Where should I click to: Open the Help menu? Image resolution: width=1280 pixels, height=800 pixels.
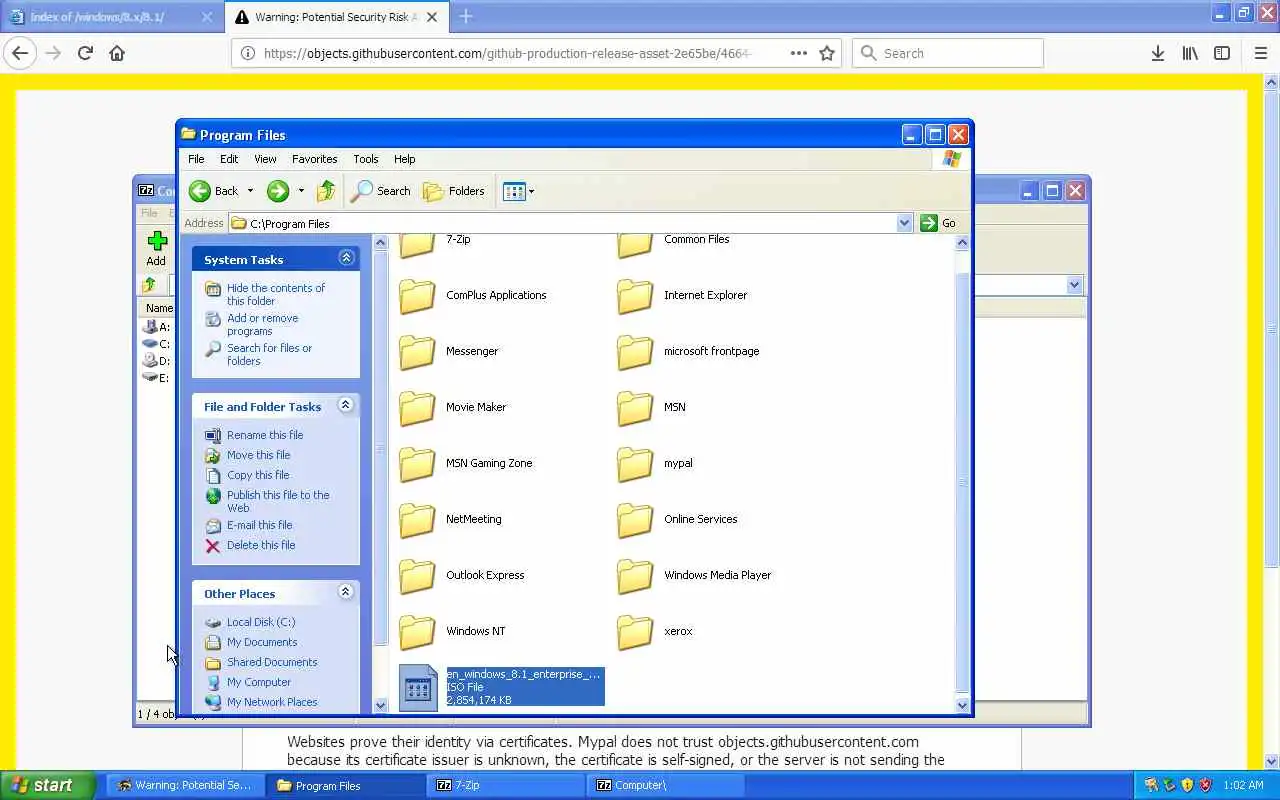coord(404,159)
